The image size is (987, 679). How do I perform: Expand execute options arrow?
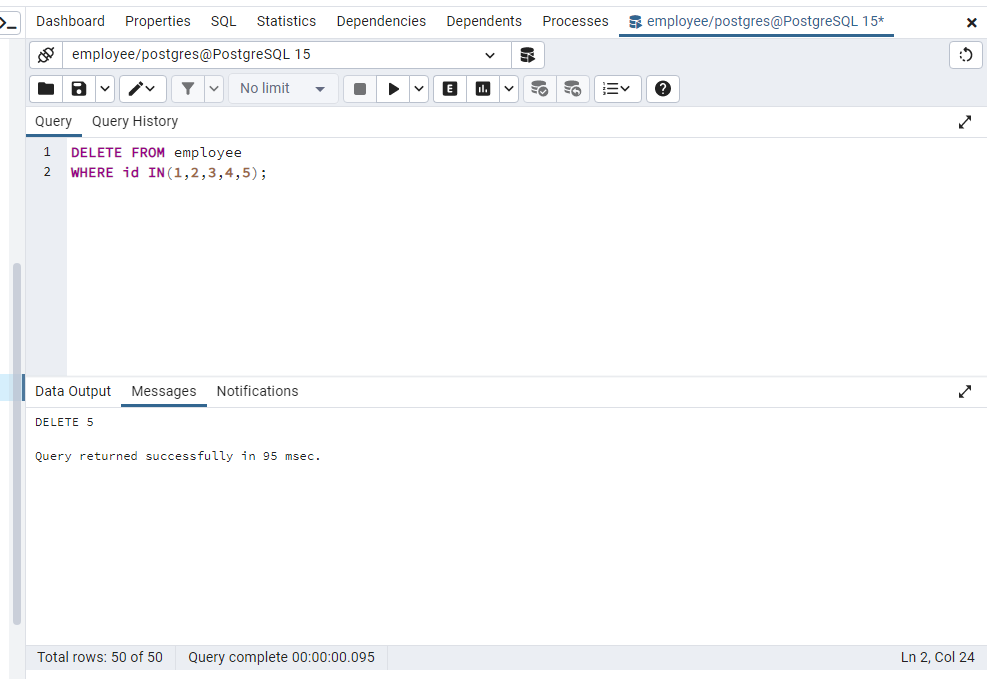click(x=419, y=89)
